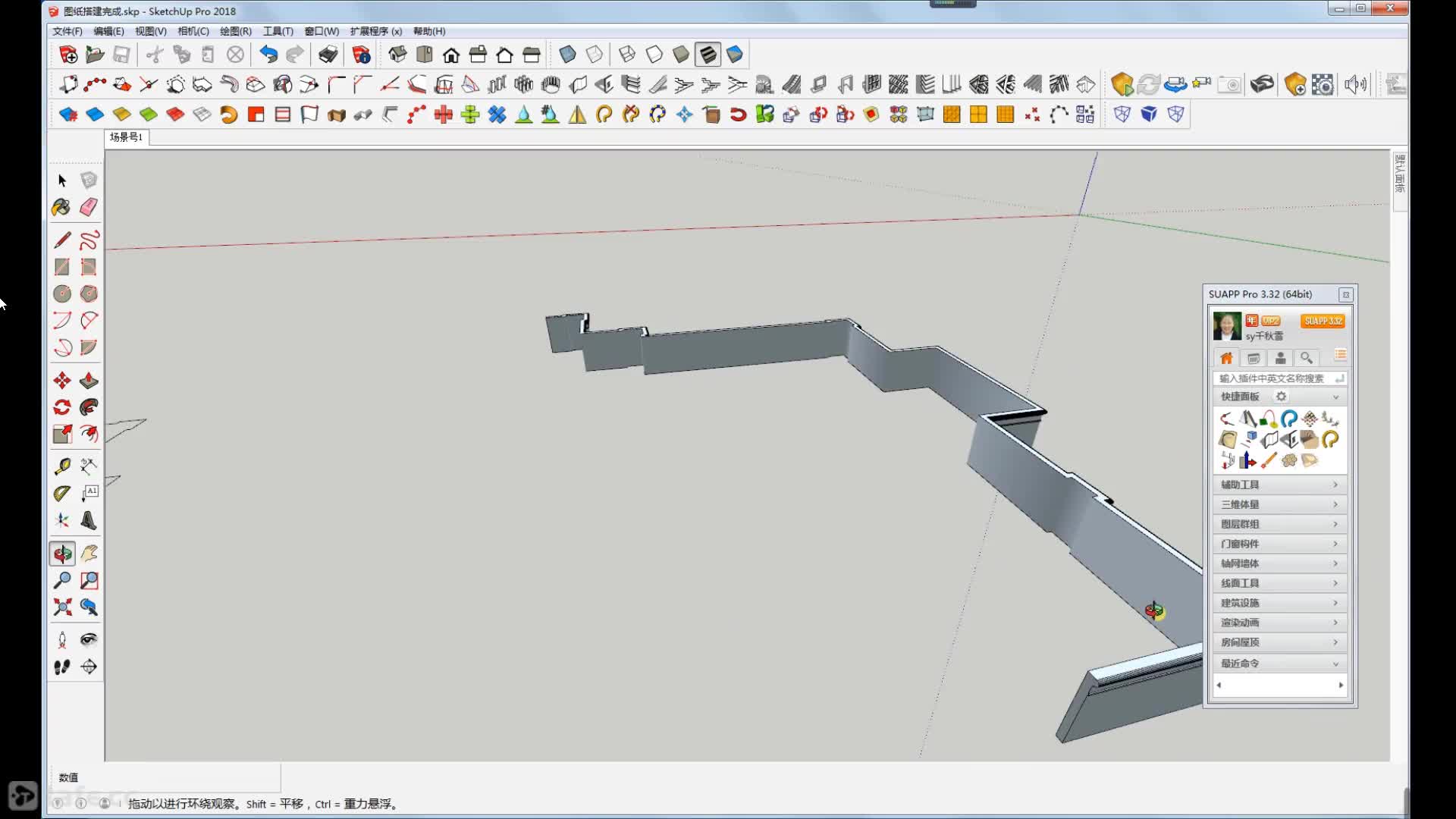Image resolution: width=1456 pixels, height=819 pixels.
Task: Choose the Protractor tool
Action: tap(62, 494)
